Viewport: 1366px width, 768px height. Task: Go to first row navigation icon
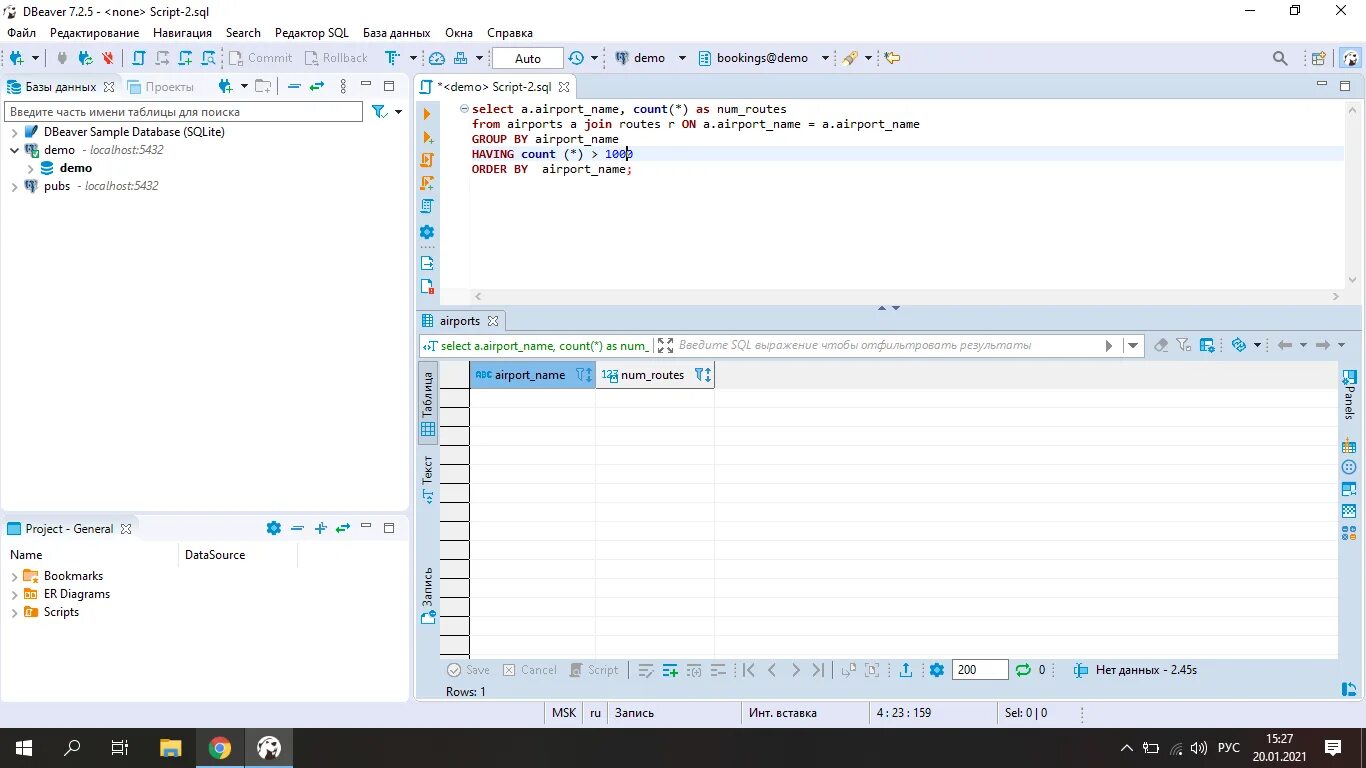click(748, 670)
